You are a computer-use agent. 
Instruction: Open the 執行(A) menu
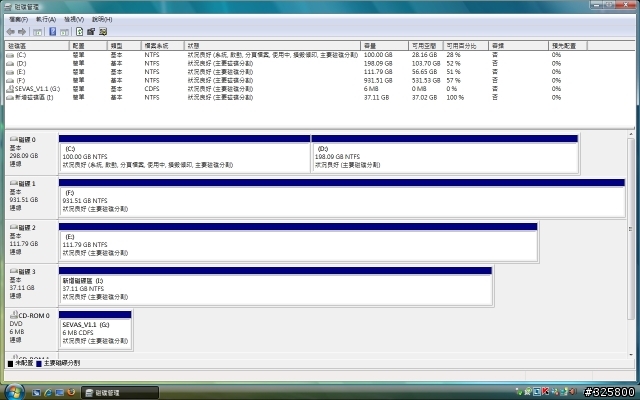coord(46,19)
